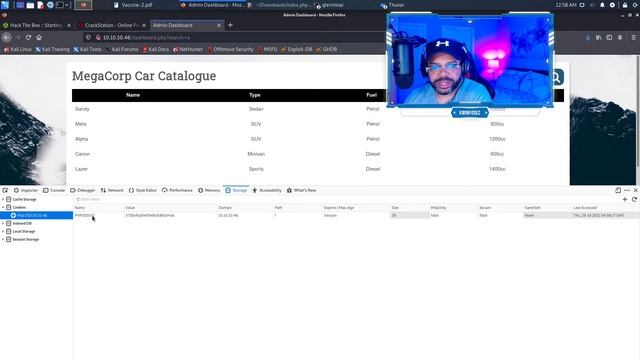Screen dimensions: 640x360
Task: Sort cookies by Name column header
Action: point(99,208)
